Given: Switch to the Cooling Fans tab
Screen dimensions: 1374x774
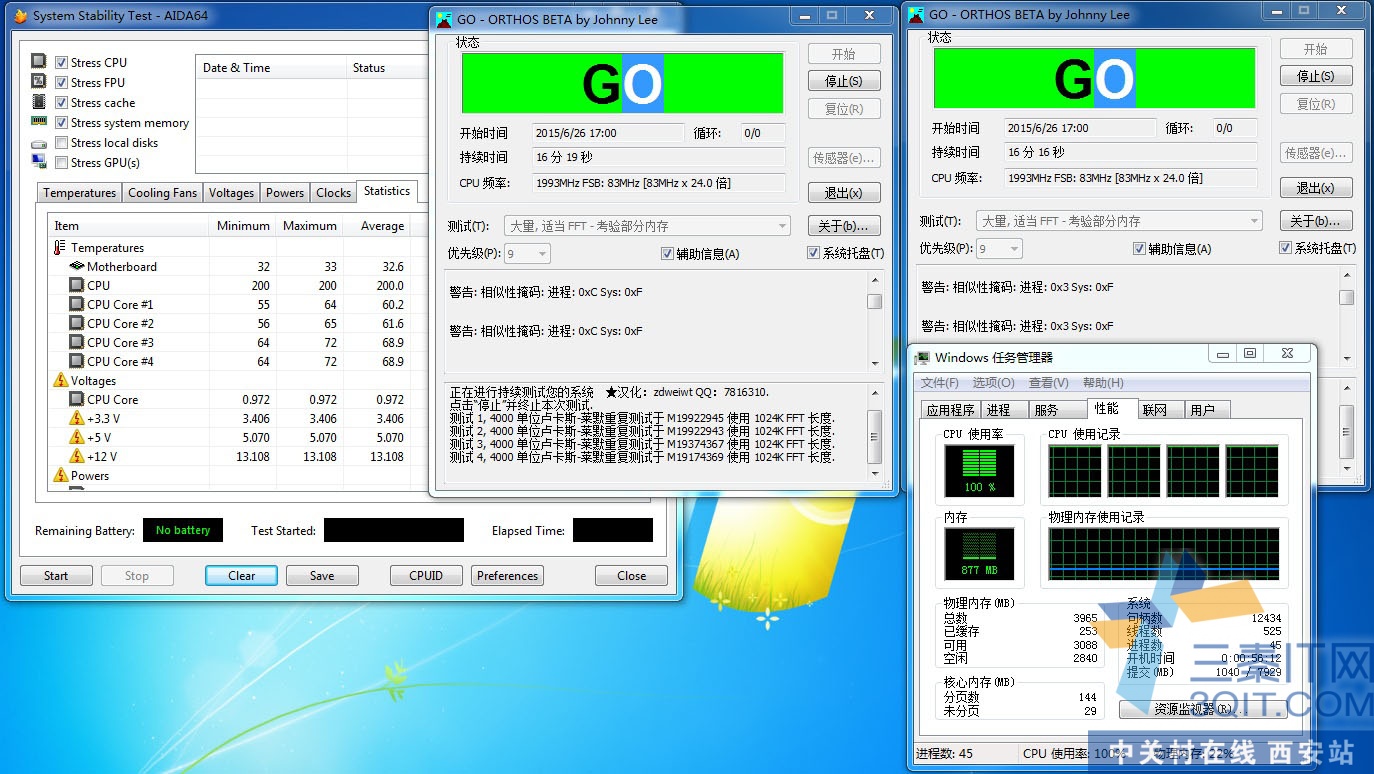Looking at the screenshot, I should tap(163, 193).
